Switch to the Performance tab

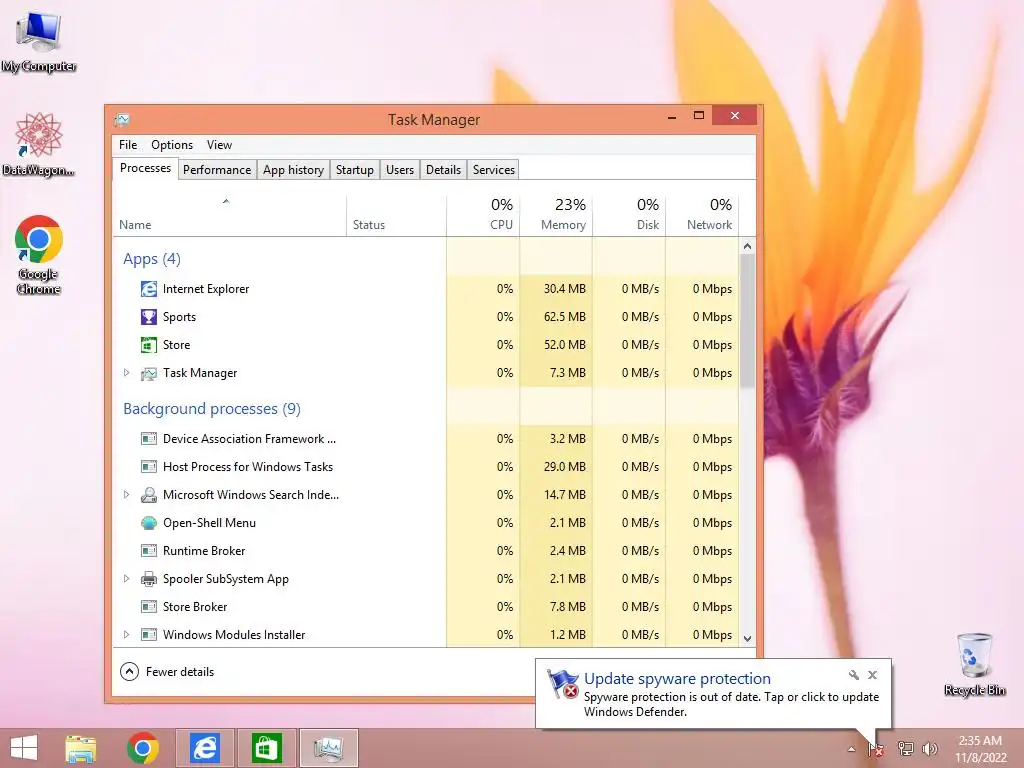pos(217,170)
